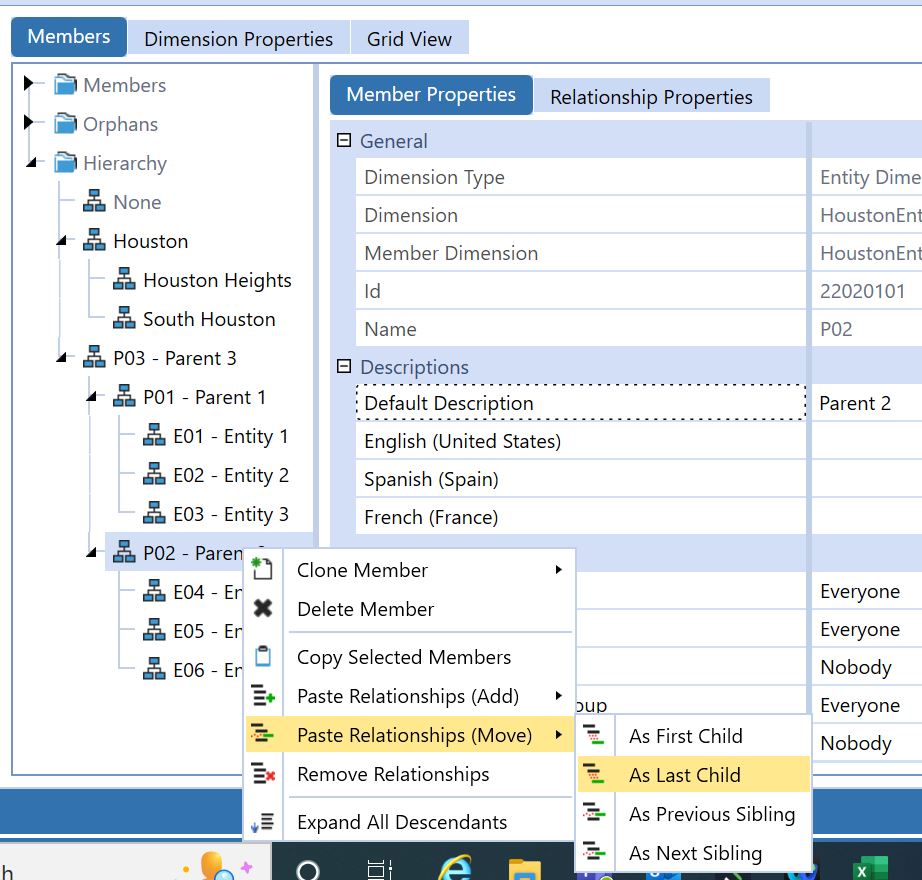Viewport: 922px width, 880px height.
Task: Open the Grid View tab
Action: (409, 39)
